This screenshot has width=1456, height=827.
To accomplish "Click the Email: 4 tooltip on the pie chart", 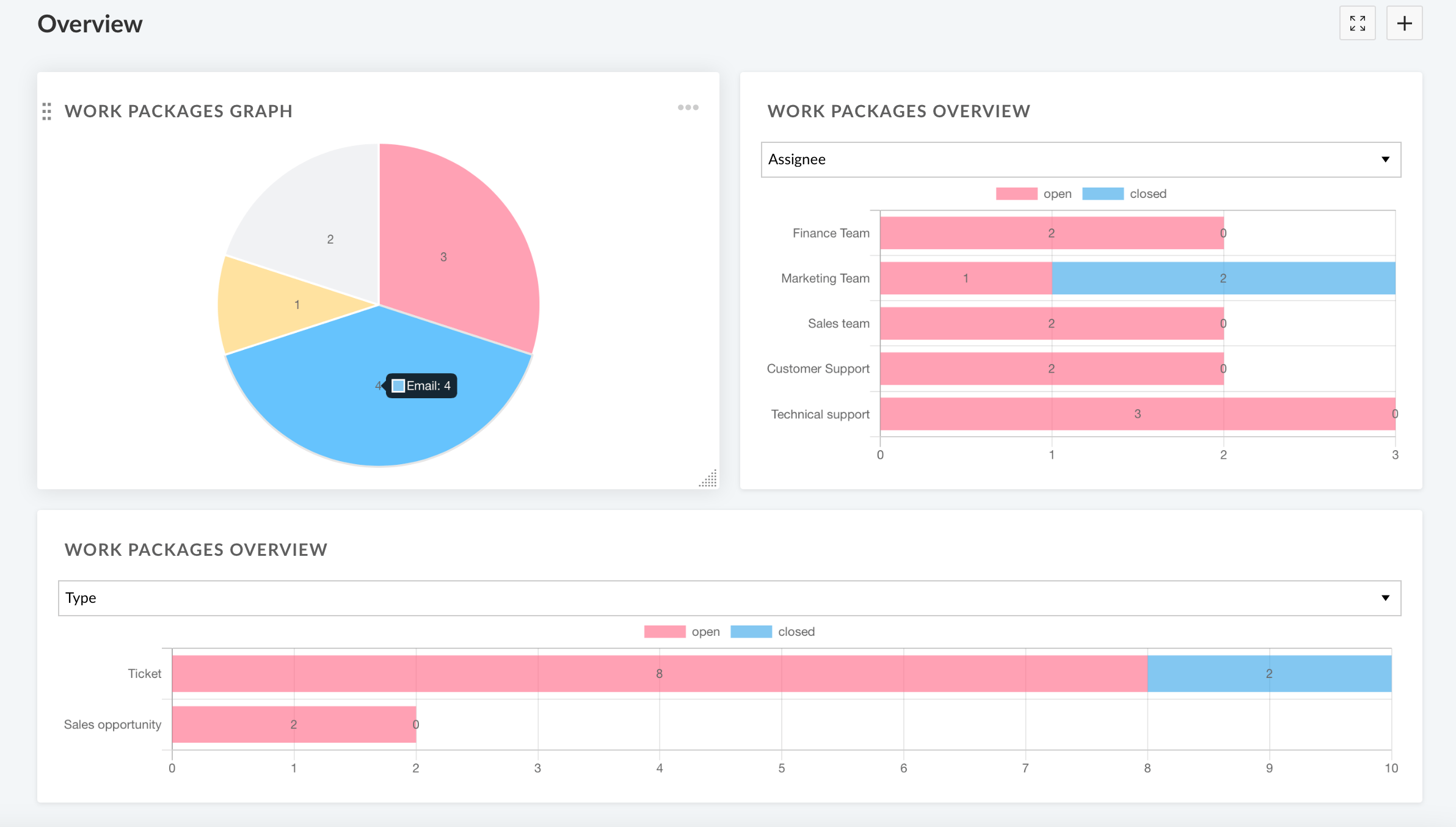I will 421,385.
